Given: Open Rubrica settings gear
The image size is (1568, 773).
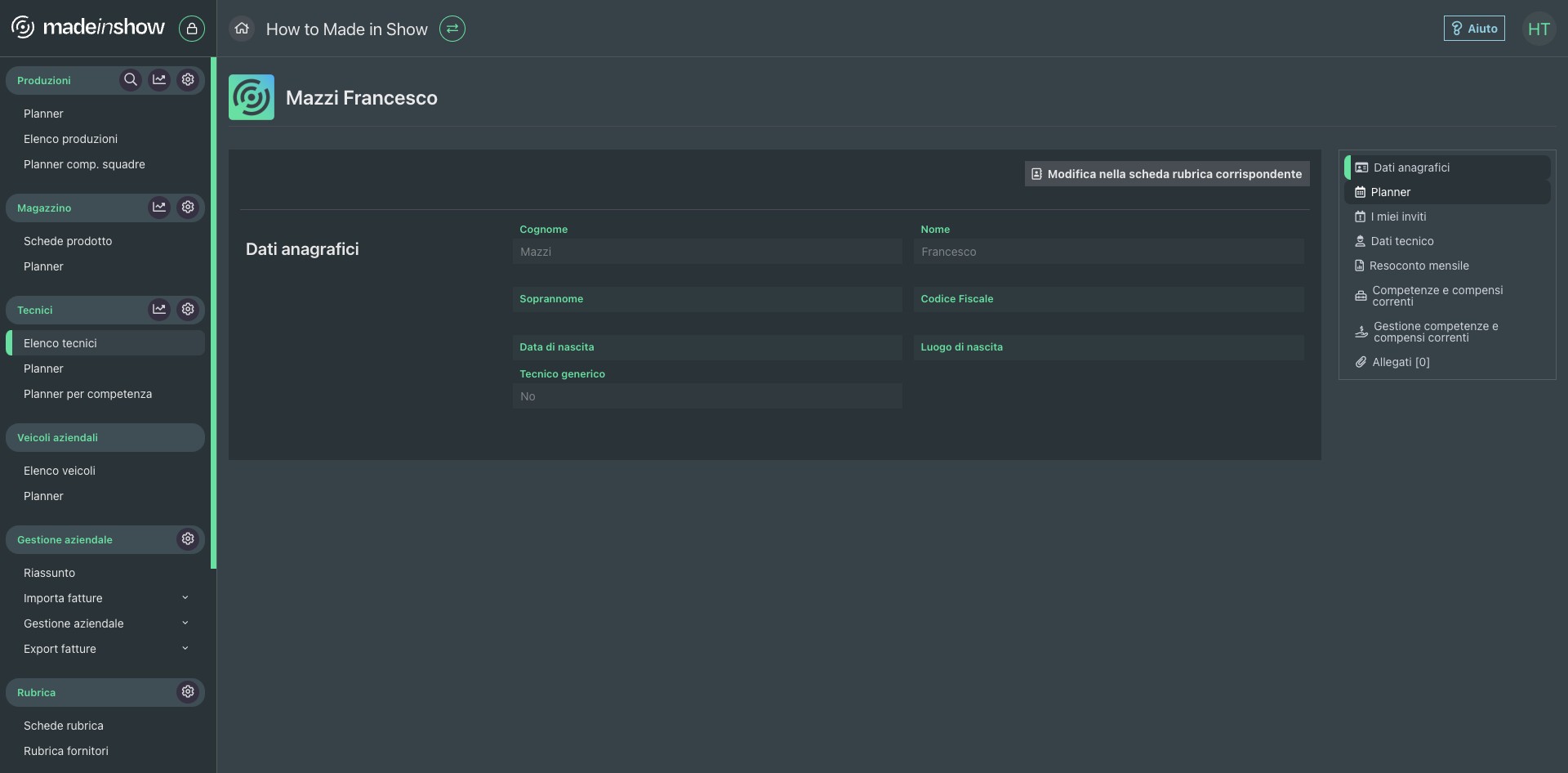Looking at the screenshot, I should pos(188,692).
